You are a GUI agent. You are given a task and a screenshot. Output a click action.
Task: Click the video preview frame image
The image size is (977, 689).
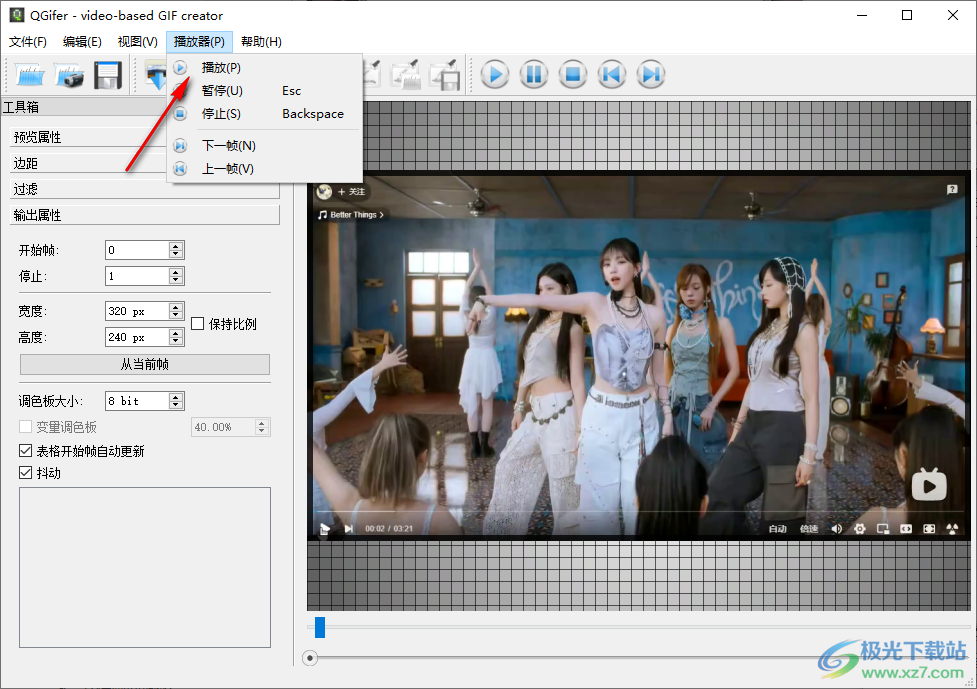pos(639,355)
